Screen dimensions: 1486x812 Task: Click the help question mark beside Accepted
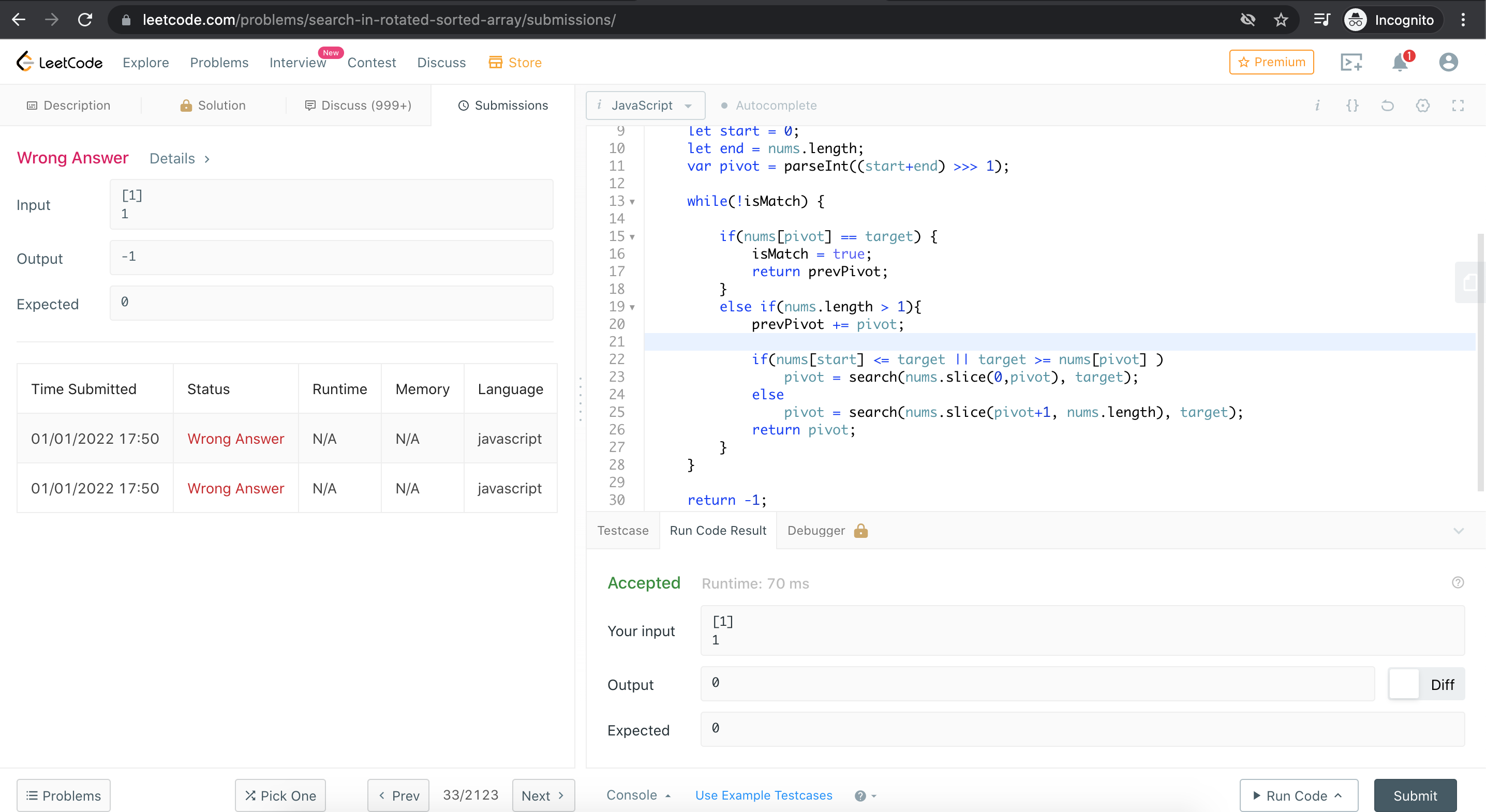[1457, 582]
